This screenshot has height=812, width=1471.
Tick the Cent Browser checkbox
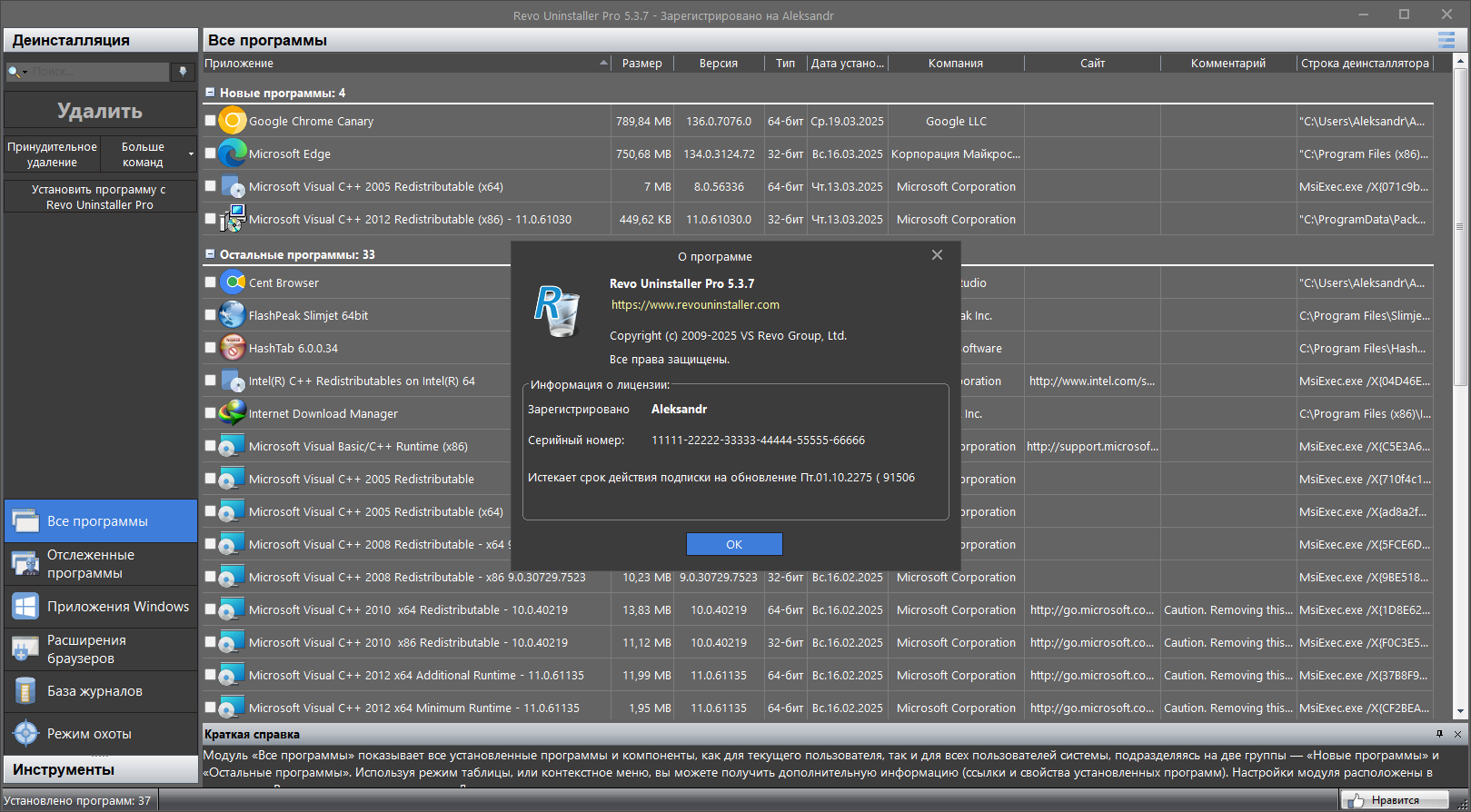(x=211, y=282)
